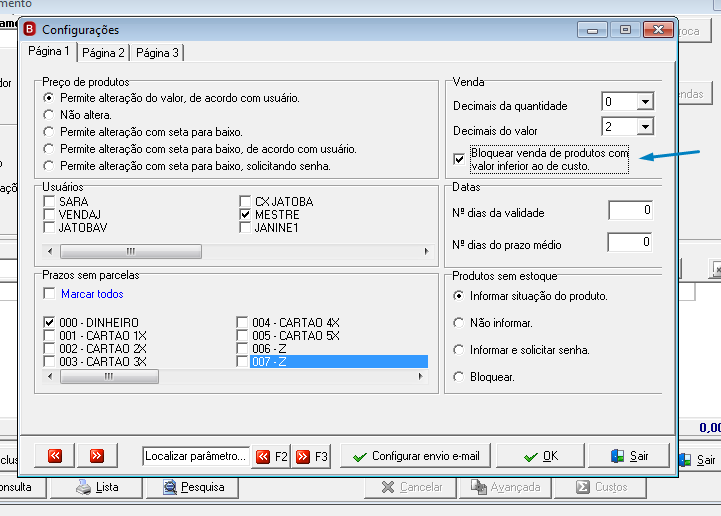Click the Usuários horizontal scrollbar thumb
This screenshot has width=721, height=516.
[131, 252]
